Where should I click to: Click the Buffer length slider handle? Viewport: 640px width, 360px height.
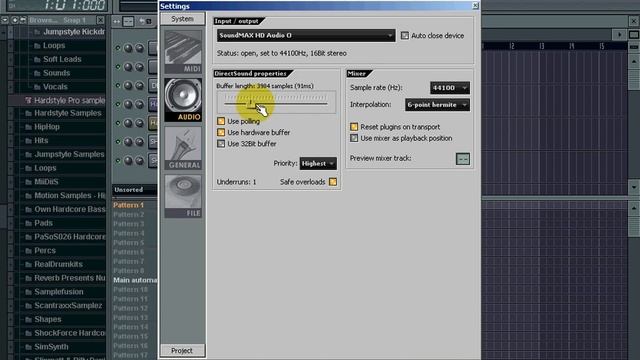click(251, 104)
